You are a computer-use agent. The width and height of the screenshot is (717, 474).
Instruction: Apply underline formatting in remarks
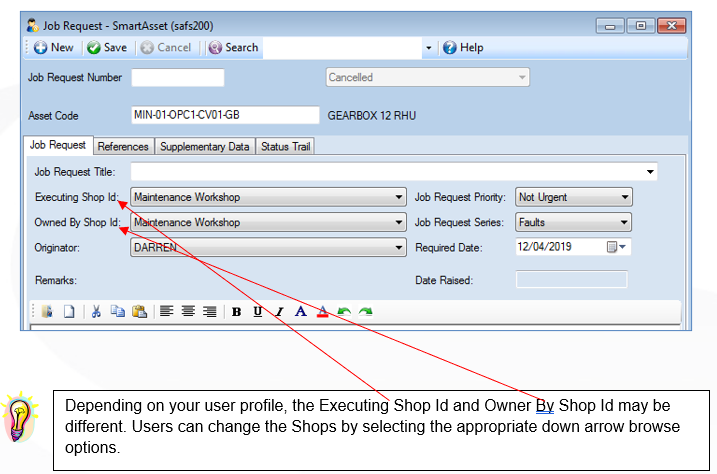tap(258, 312)
